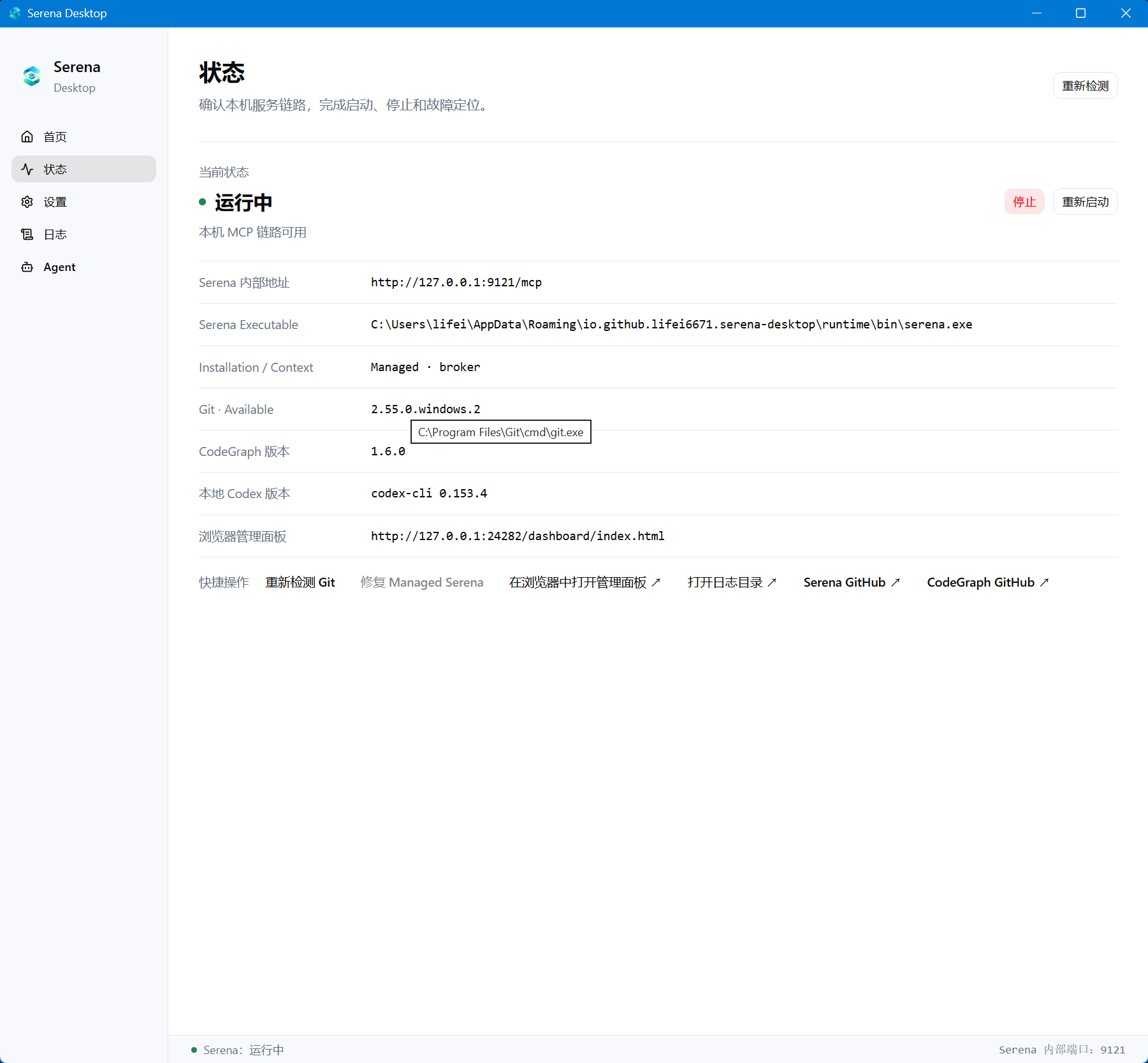Open the Serena GitHub link

coord(852,582)
